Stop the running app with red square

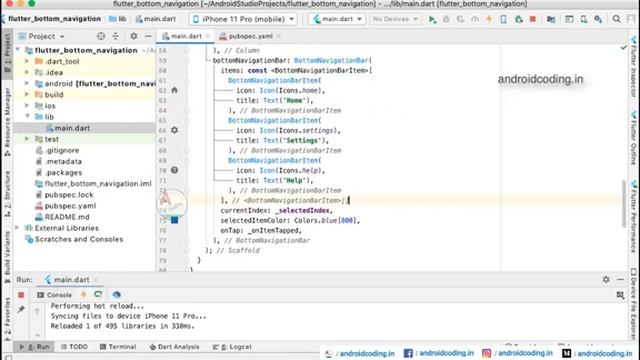533,19
